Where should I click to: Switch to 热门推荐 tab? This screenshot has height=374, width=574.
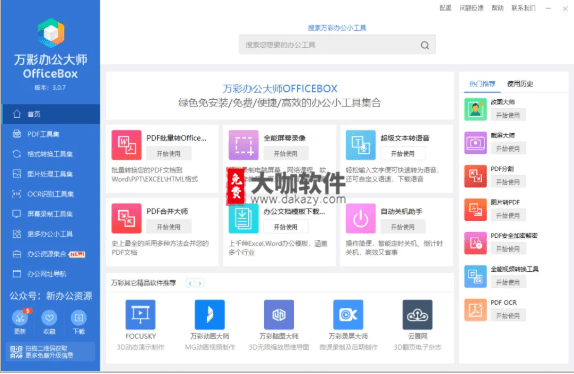click(482, 84)
